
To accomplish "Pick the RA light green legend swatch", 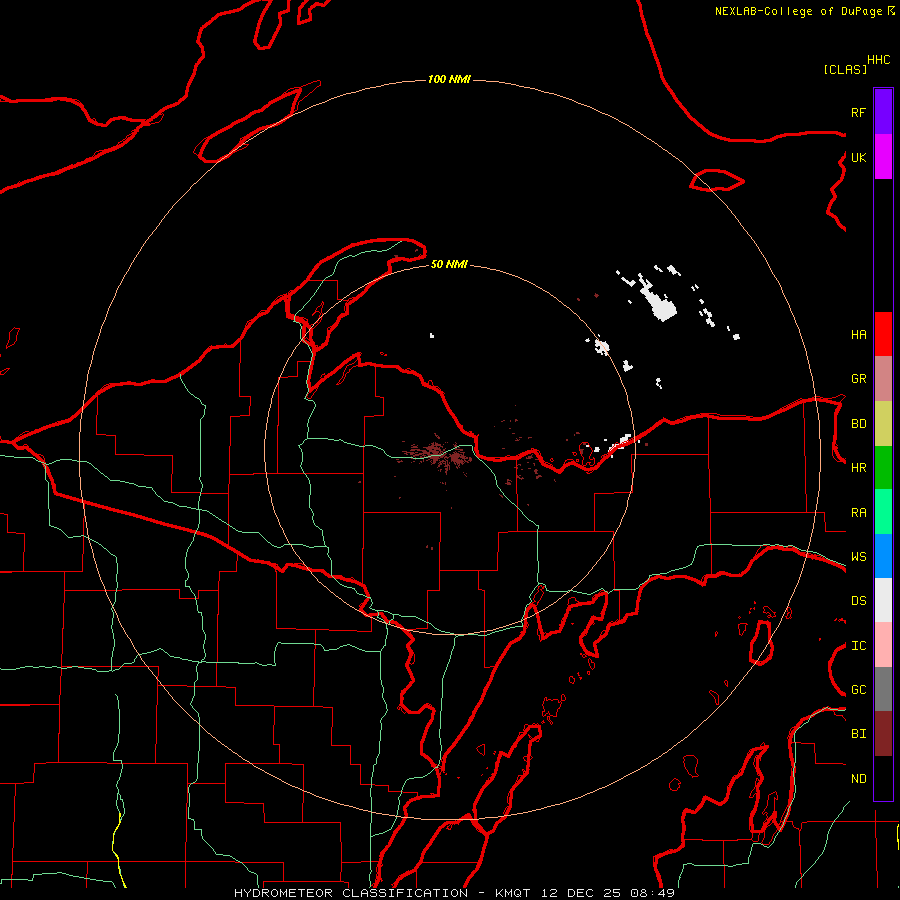I will [883, 512].
